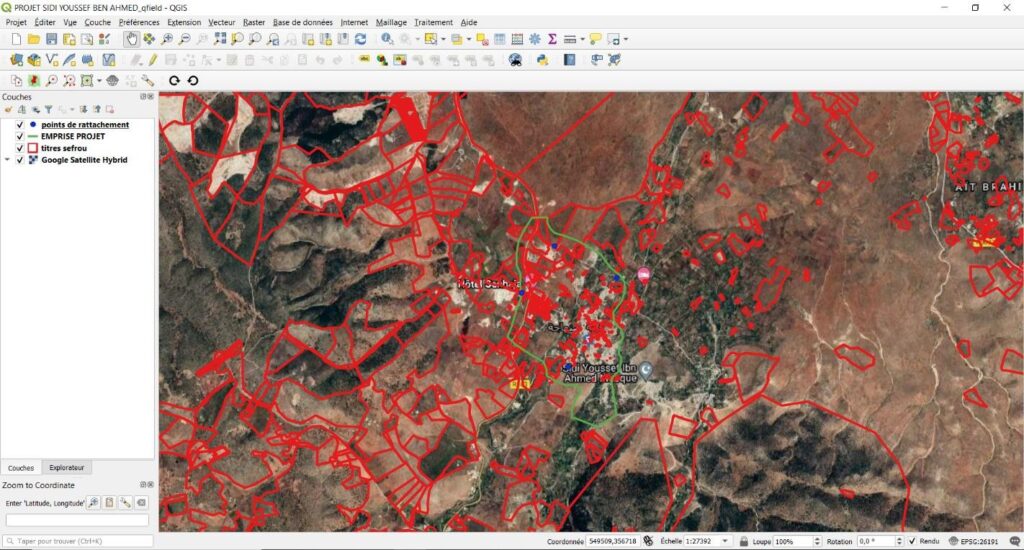Click the EMPRISE PROJET layer name
The image size is (1024, 550).
pyautogui.click(x=72, y=136)
